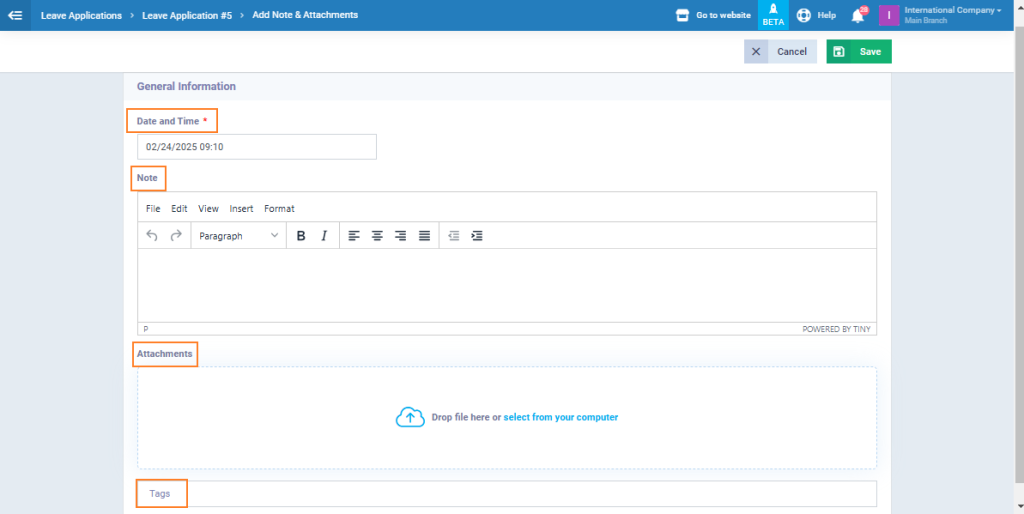This screenshot has width=1024, height=514.
Task: Open the File menu in editor
Action: click(x=153, y=209)
